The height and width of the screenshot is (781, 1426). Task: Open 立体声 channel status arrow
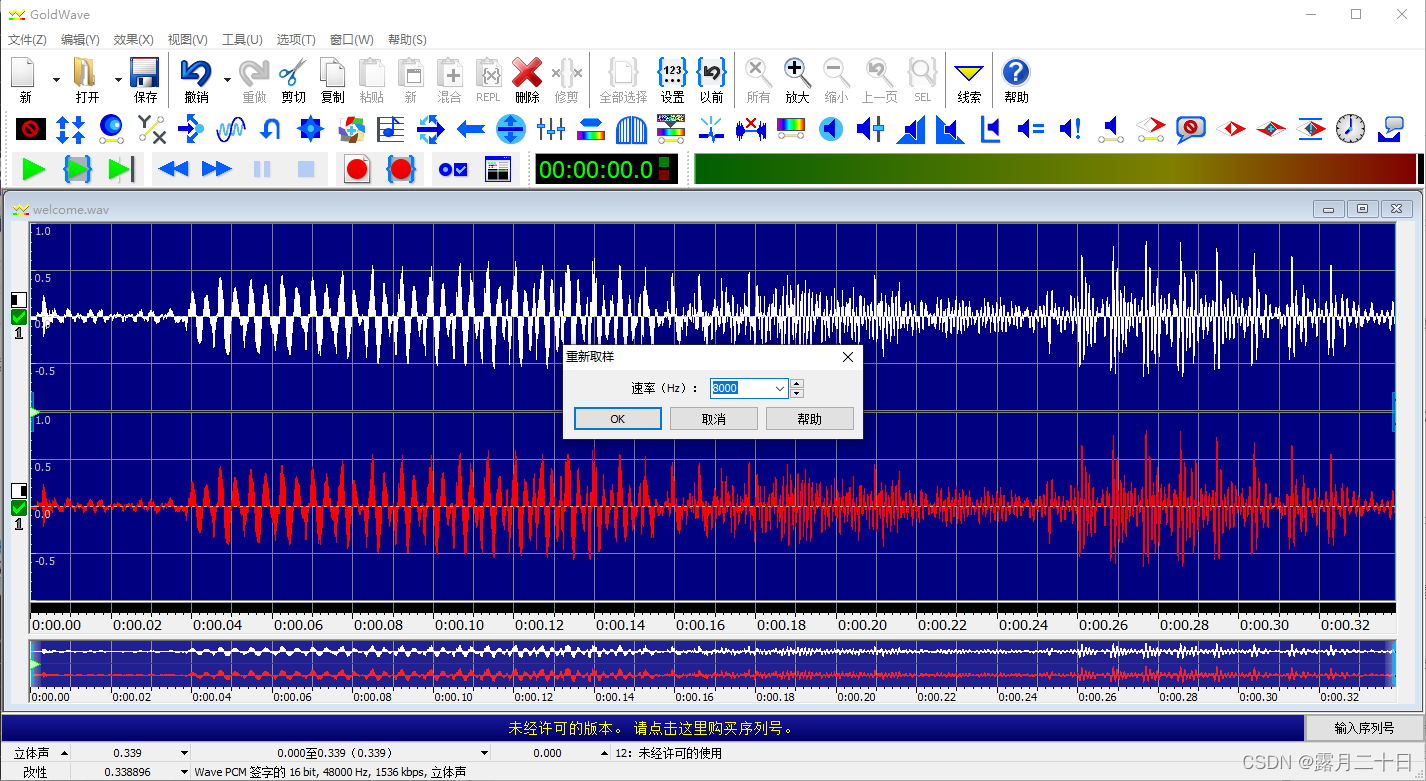pos(65,753)
